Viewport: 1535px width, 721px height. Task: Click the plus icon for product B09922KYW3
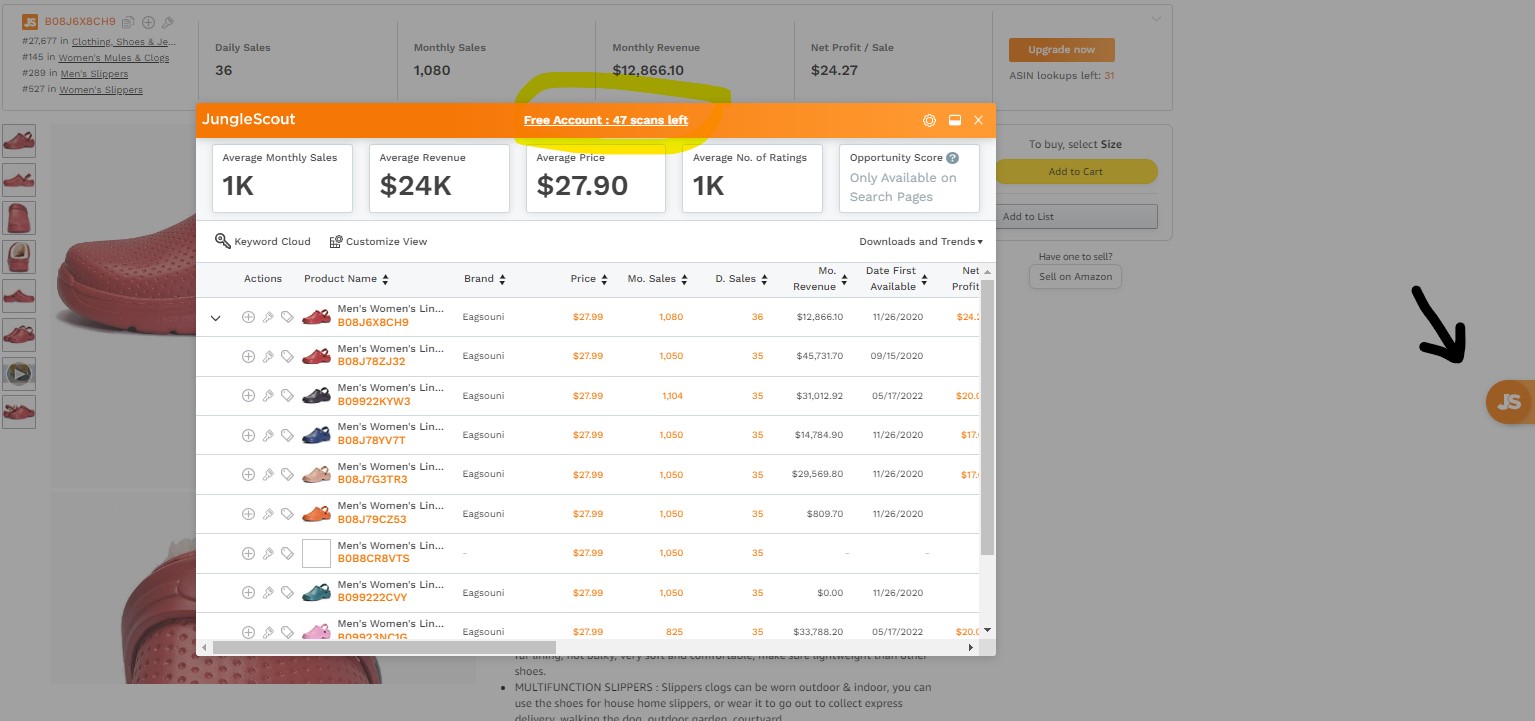click(x=248, y=396)
